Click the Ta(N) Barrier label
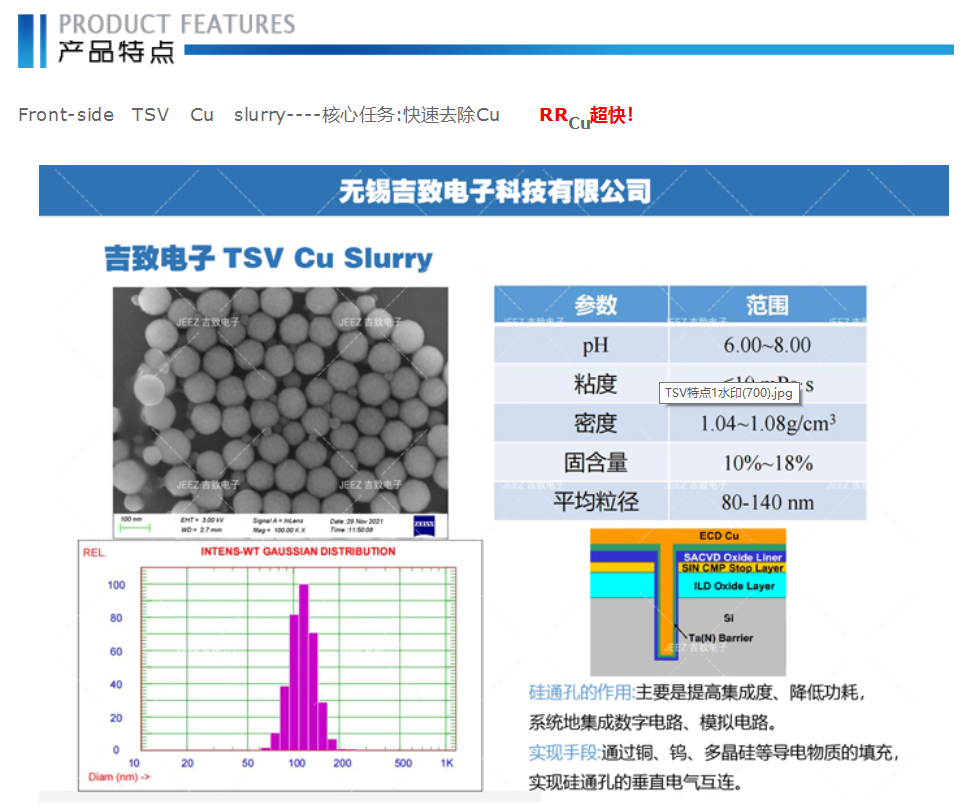 (x=720, y=637)
